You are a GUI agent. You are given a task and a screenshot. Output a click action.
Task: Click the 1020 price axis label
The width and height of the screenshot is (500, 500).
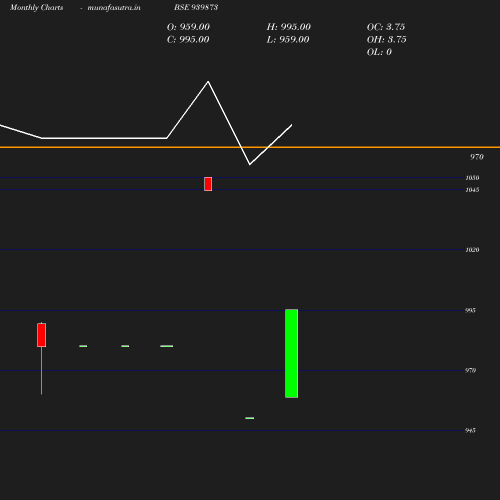click(472, 250)
